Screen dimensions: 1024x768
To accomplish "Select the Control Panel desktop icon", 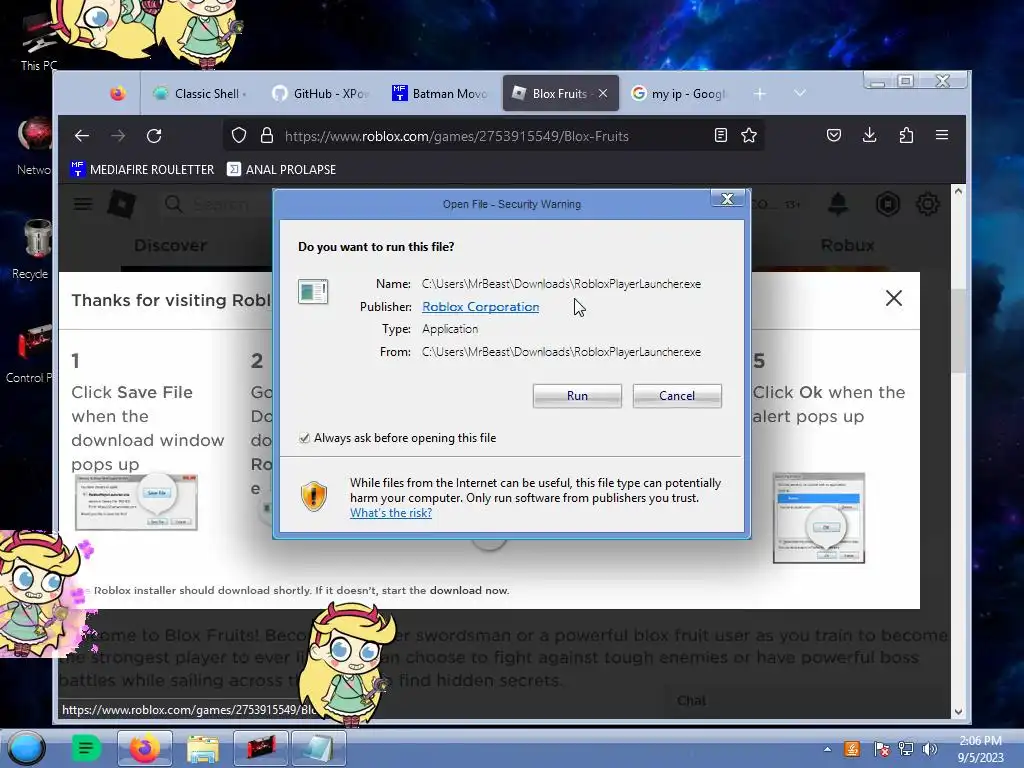I will [30, 353].
